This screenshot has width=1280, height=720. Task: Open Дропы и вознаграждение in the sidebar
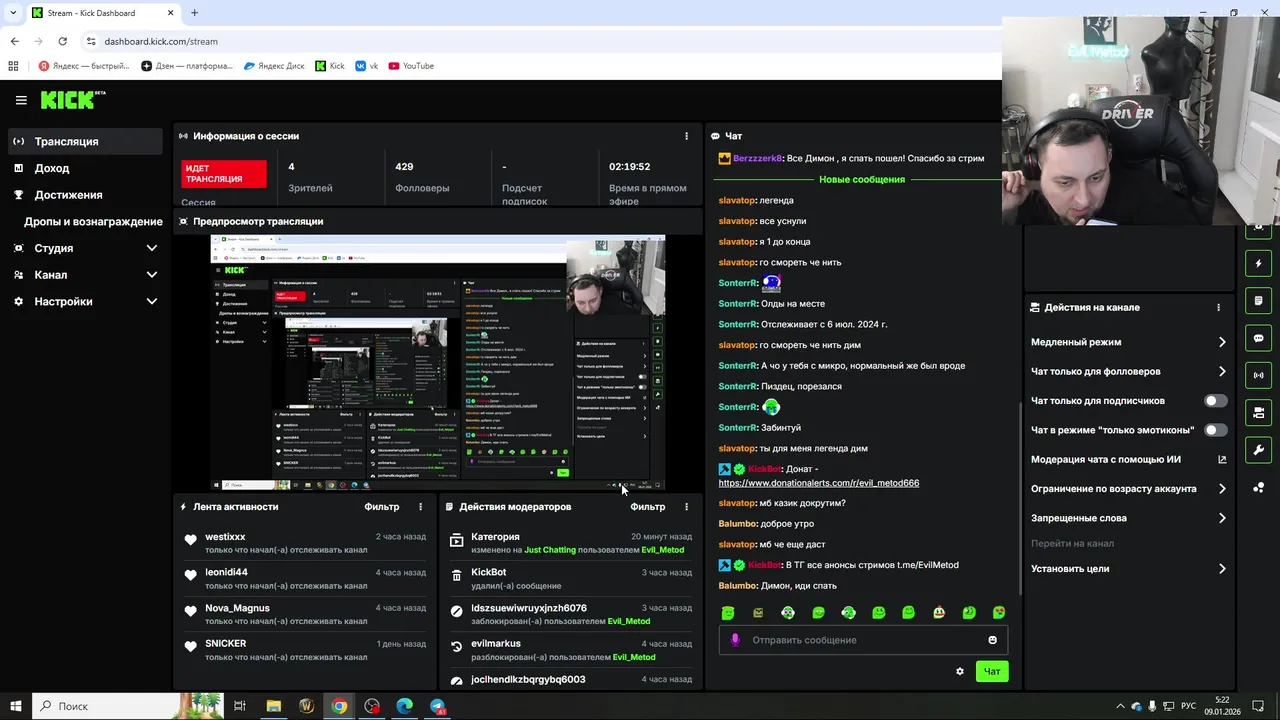pyautogui.click(x=93, y=222)
